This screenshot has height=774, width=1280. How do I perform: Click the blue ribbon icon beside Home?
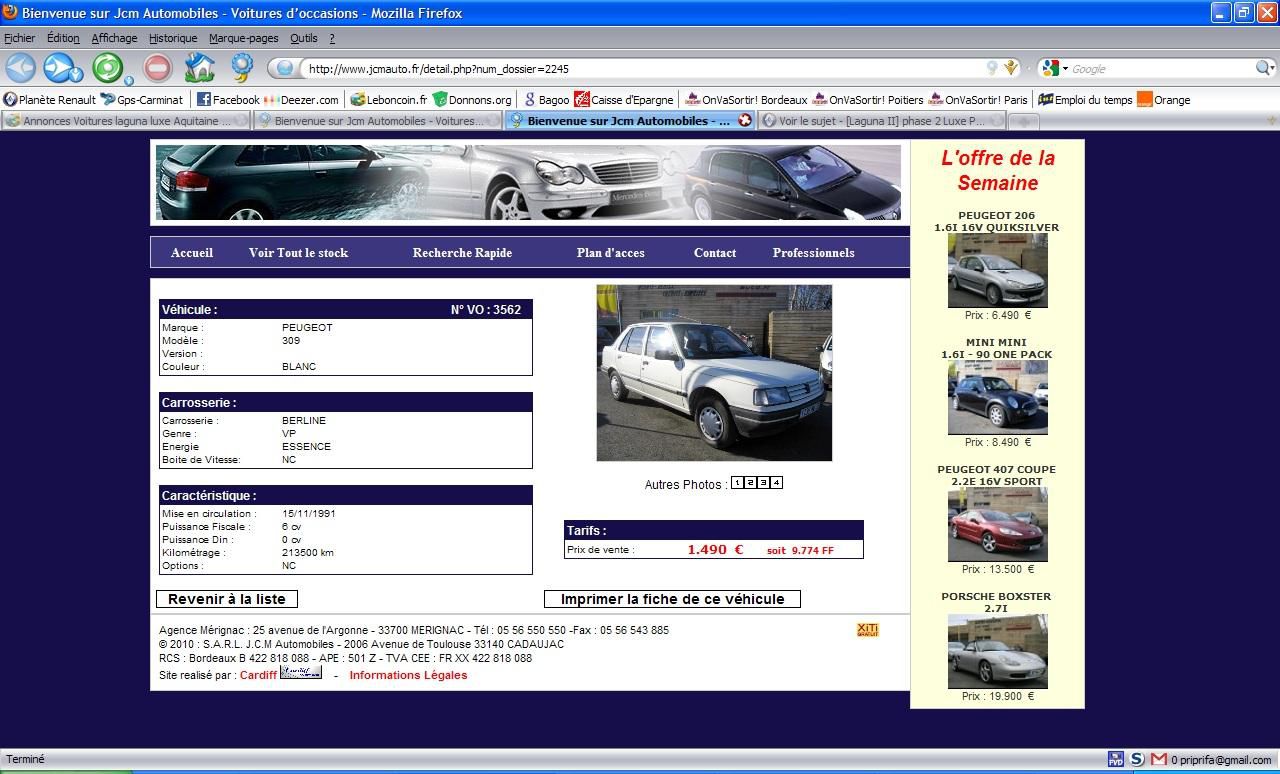243,68
